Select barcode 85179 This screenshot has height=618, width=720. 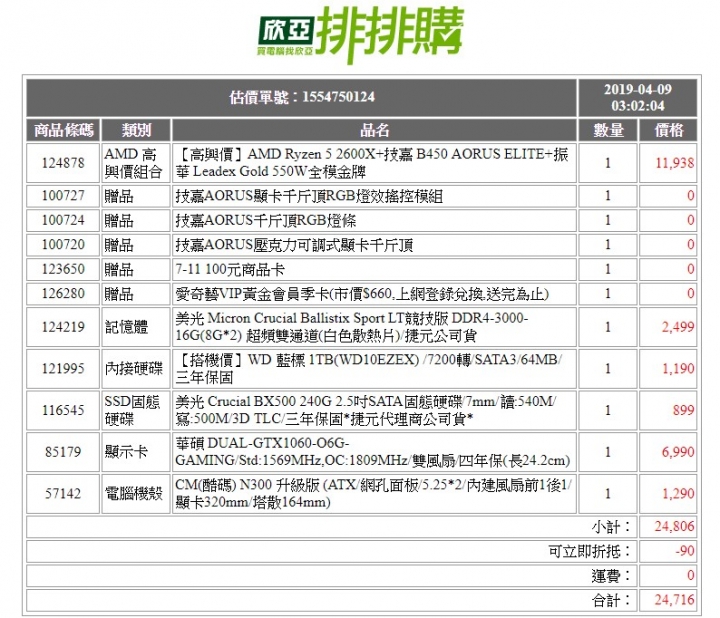coord(63,452)
